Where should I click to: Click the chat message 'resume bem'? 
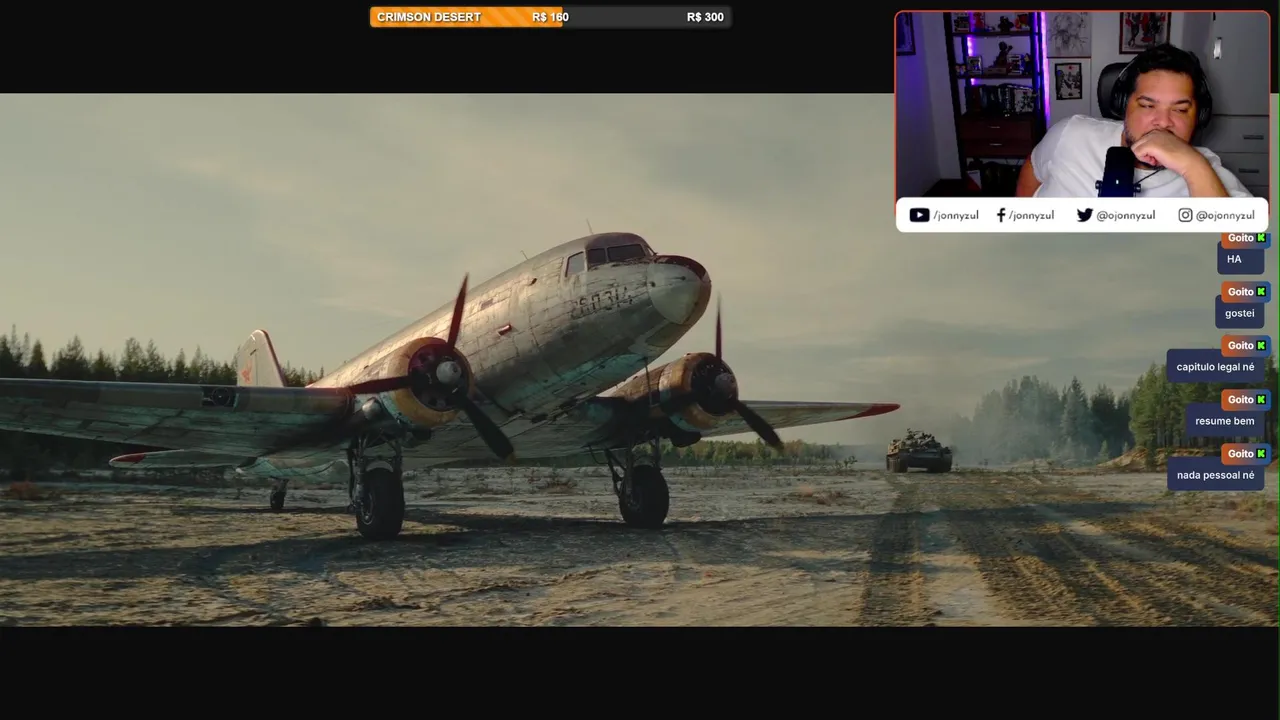click(x=1225, y=421)
